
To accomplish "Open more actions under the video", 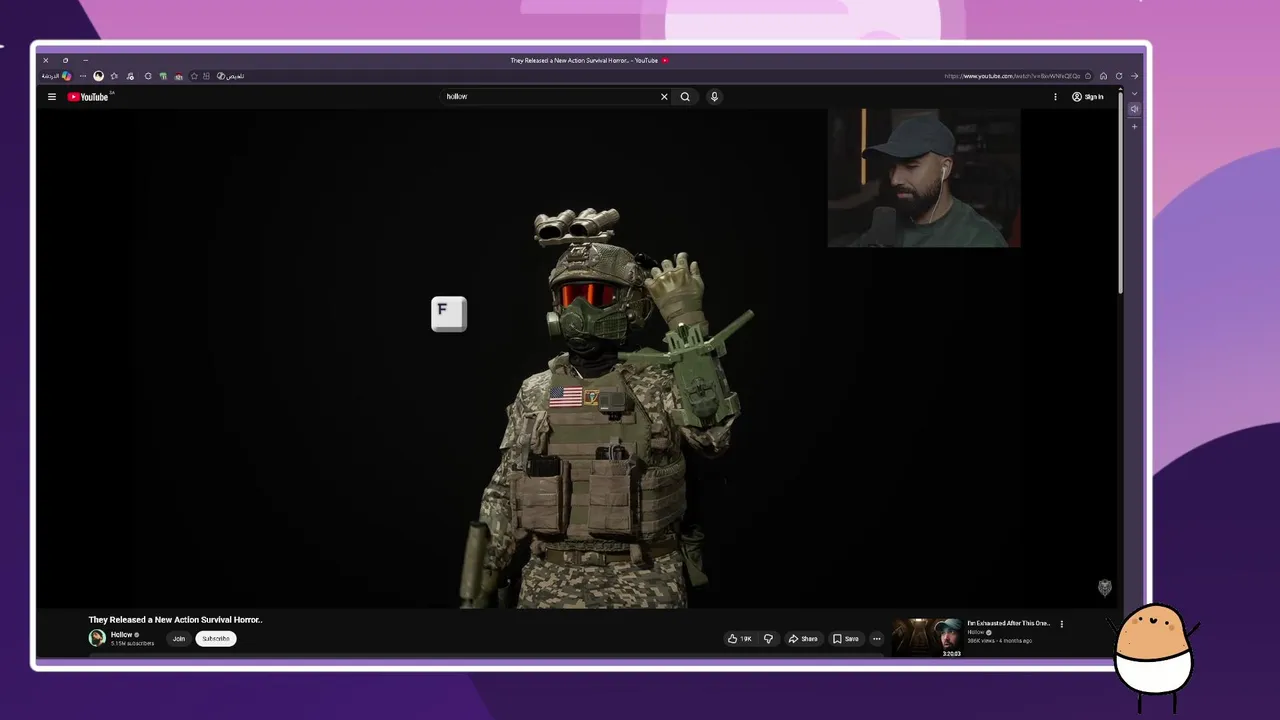I will point(877,639).
